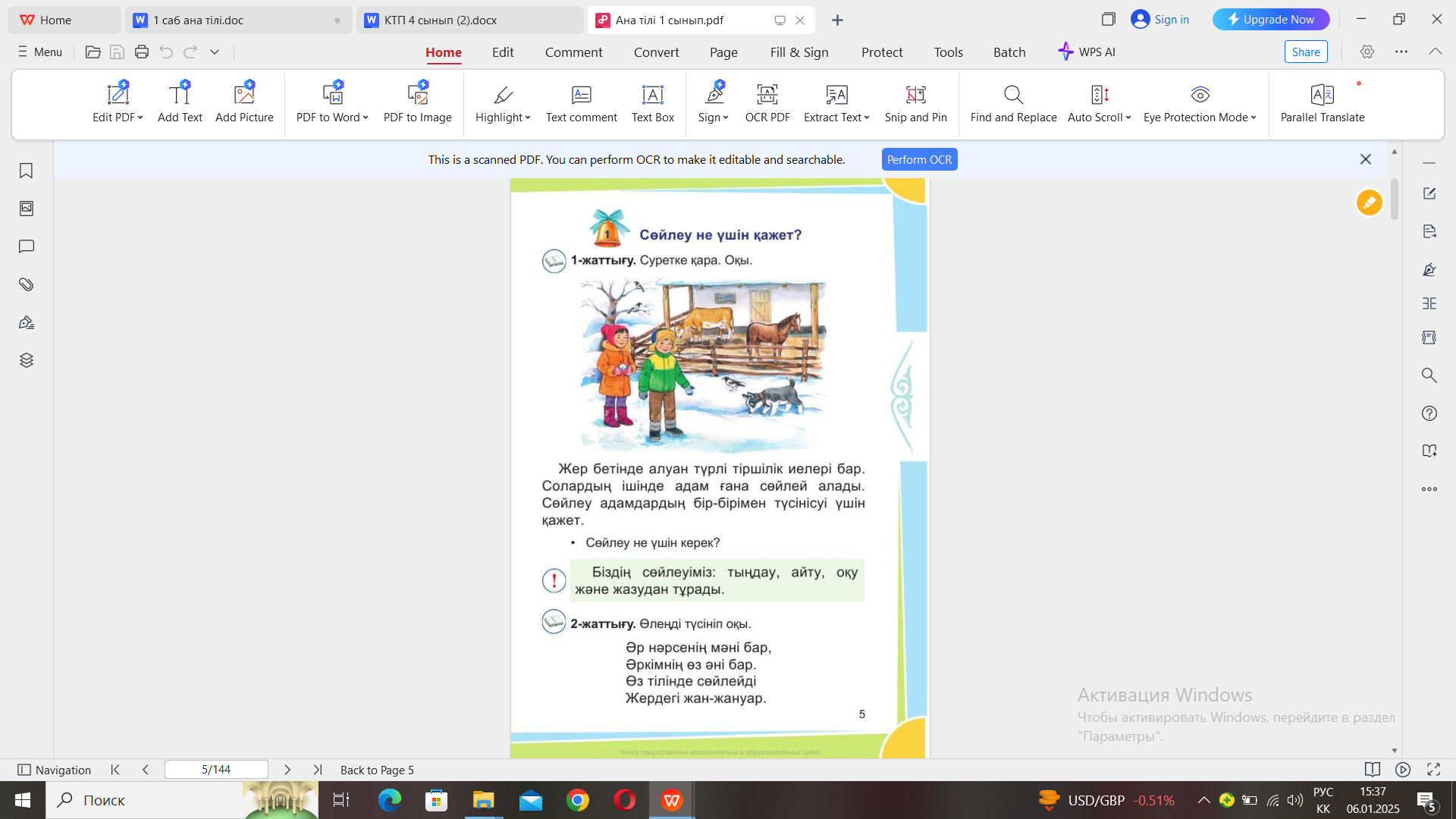
Task: Open the attachments paperclip panel
Action: click(27, 284)
